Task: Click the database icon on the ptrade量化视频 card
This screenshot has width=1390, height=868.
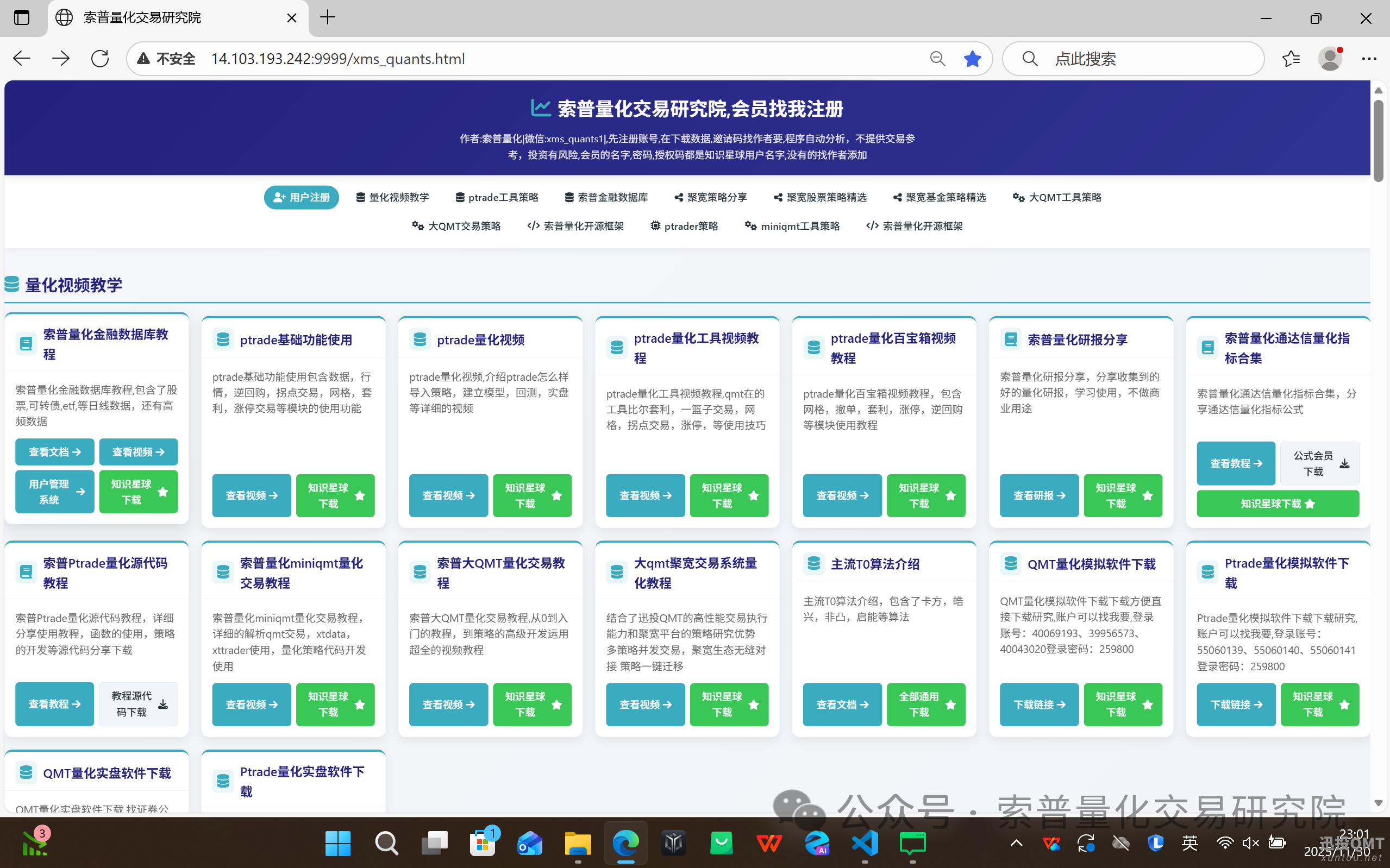Action: pos(419,339)
